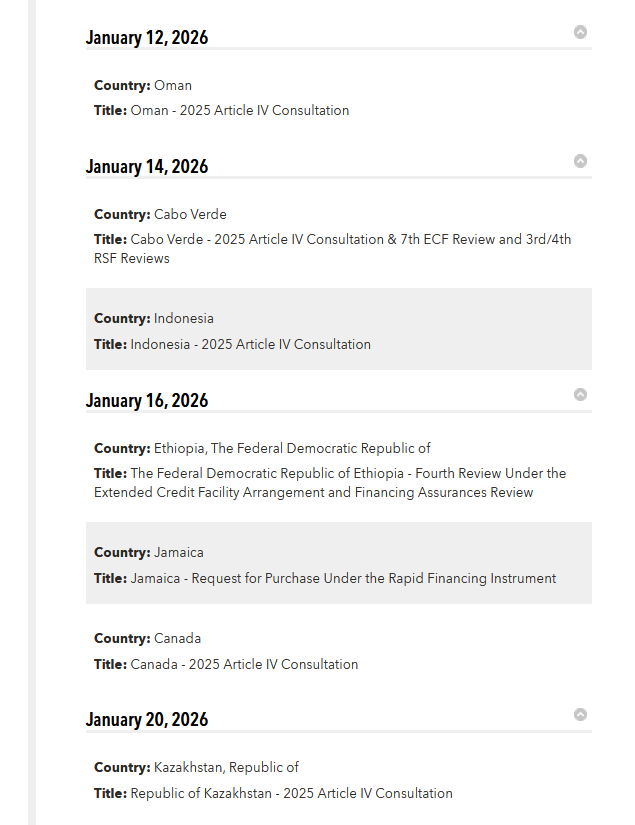This screenshot has width=635, height=825.
Task: Open Oman - 2025 Article IV Consultation title
Action: point(239,111)
